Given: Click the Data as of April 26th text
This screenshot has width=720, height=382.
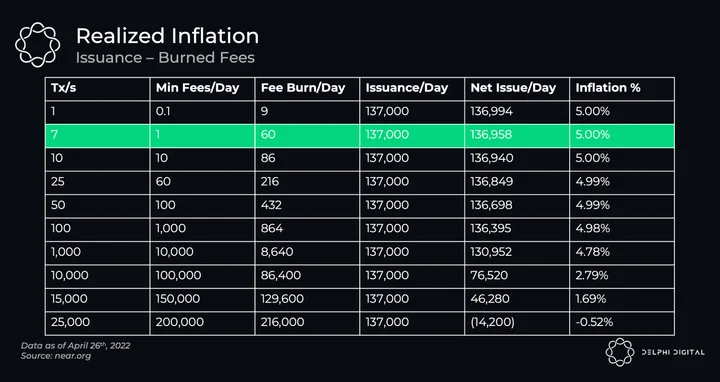Looking at the screenshot, I should [76, 346].
